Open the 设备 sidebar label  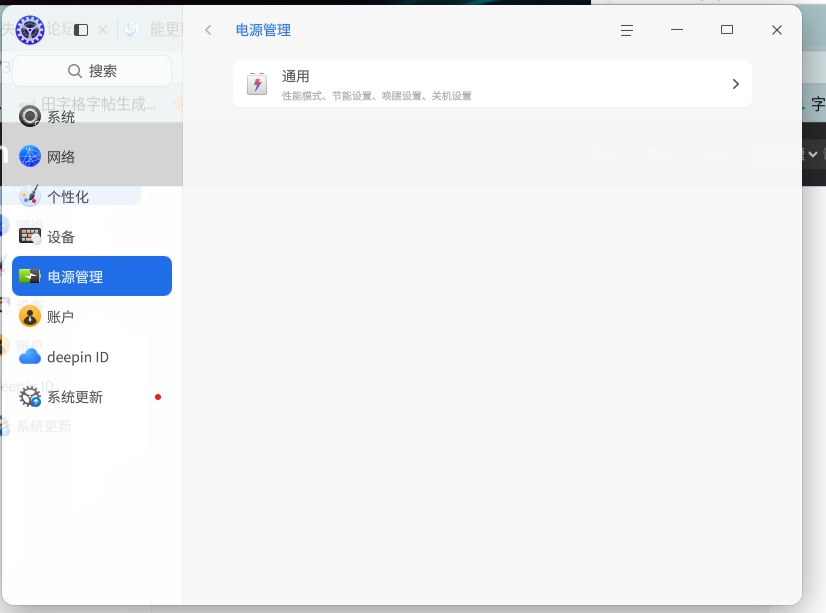[61, 237]
